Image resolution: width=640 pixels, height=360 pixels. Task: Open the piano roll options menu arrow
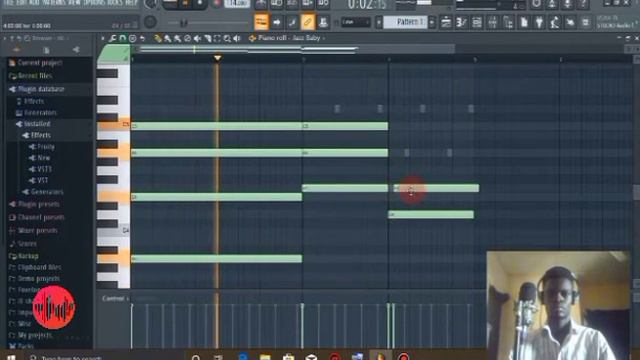click(x=102, y=38)
